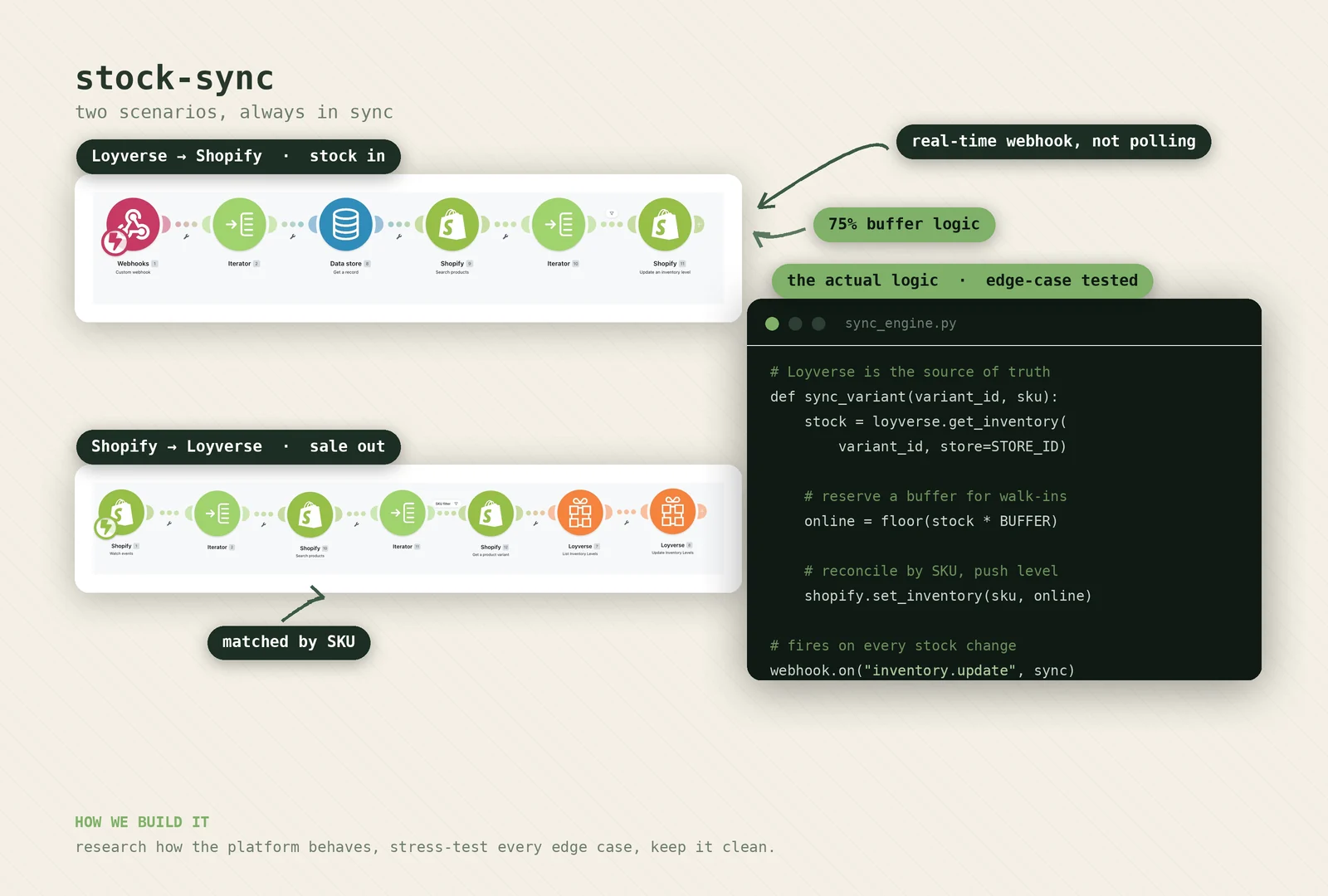The height and width of the screenshot is (896, 1328).
Task: Click the store=STORE_ID code line
Action: (952, 446)
